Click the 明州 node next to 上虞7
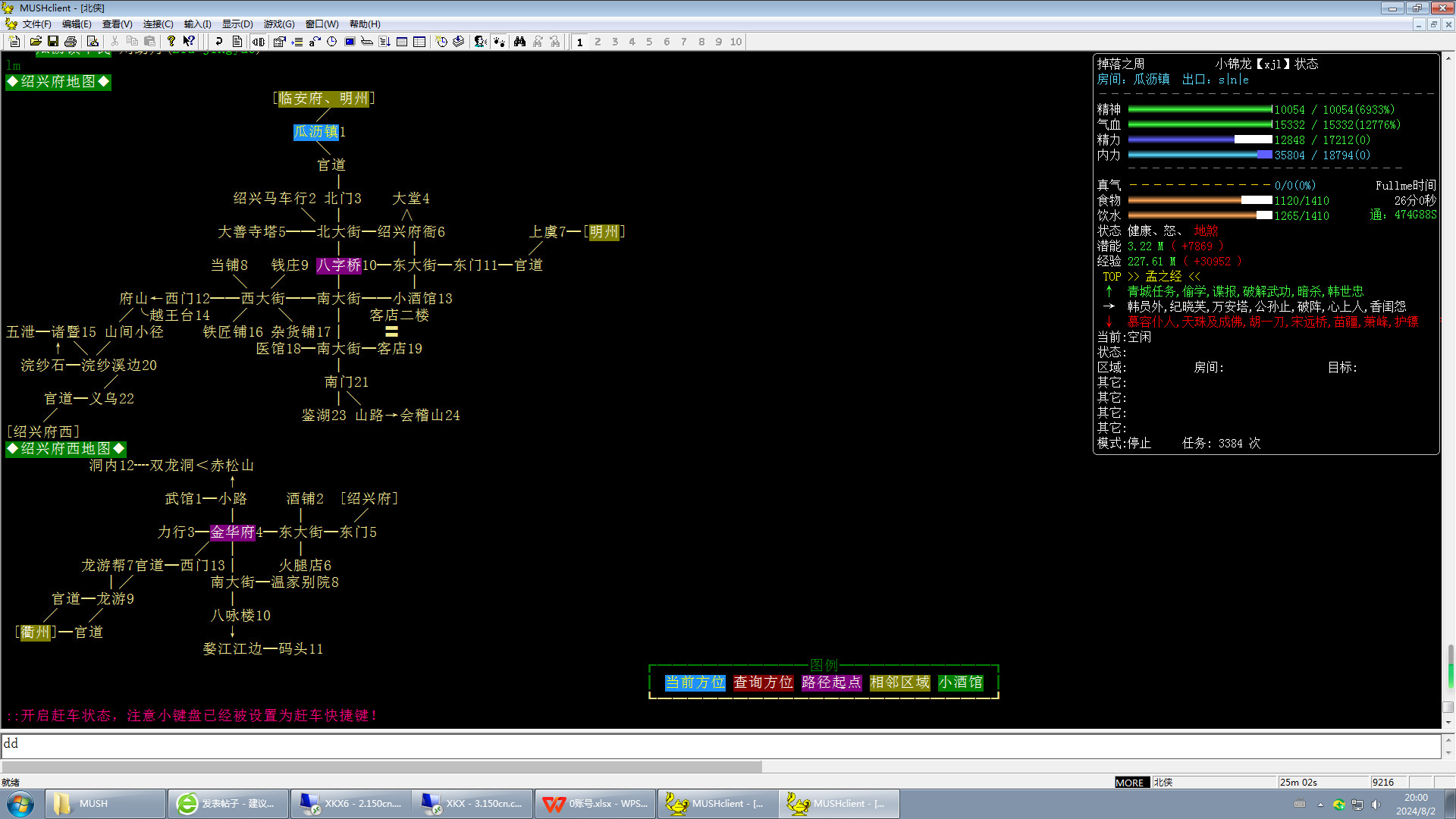Viewport: 1456px width, 819px height. 604,232
